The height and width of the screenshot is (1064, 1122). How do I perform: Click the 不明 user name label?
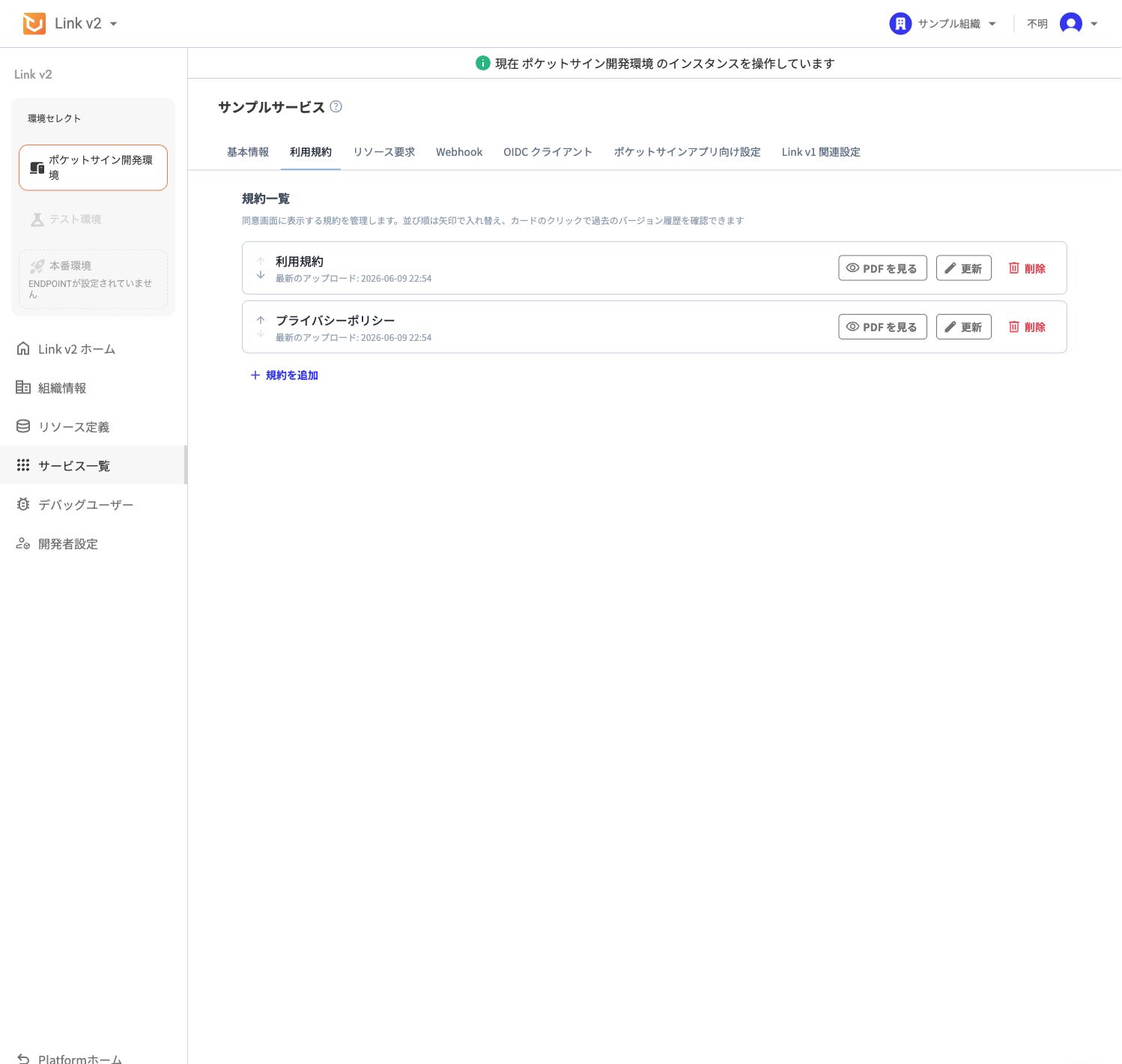click(x=1037, y=24)
